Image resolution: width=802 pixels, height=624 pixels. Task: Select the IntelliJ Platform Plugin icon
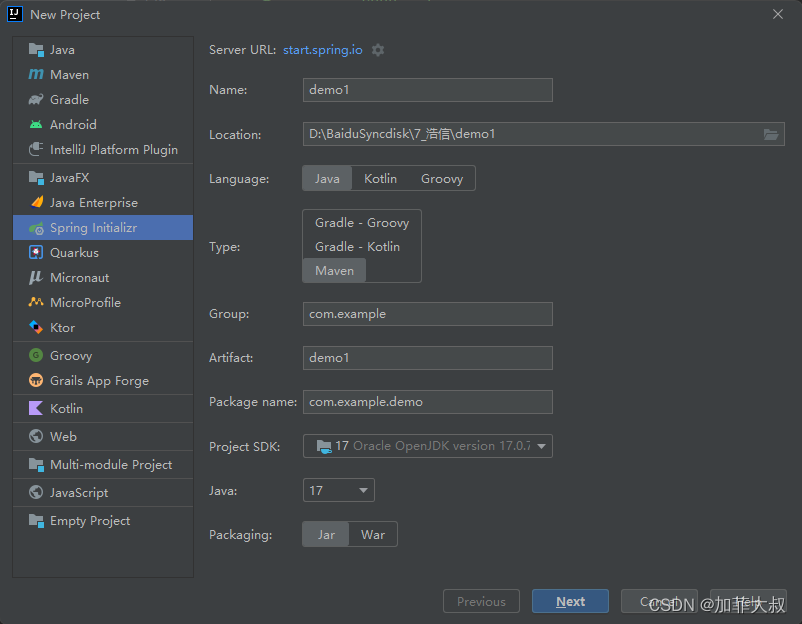point(36,149)
